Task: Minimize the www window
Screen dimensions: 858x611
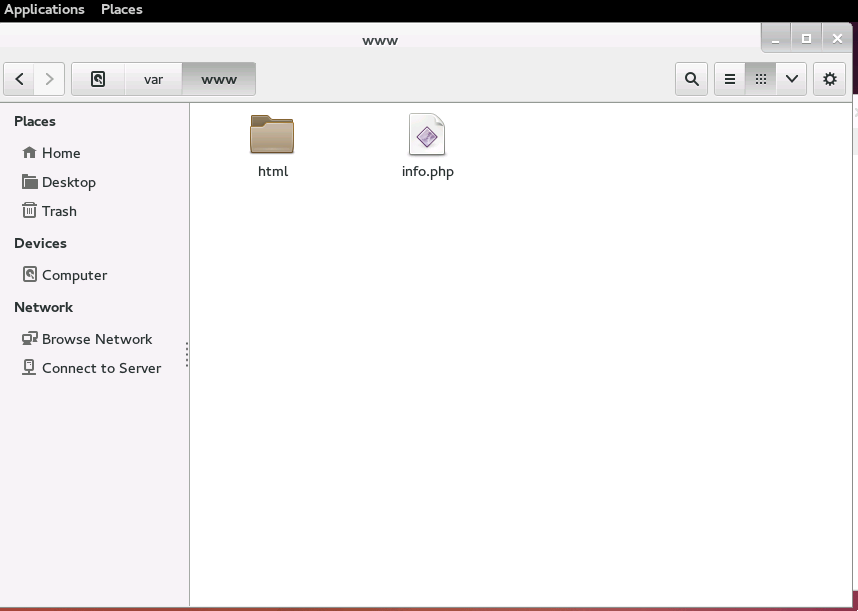Action: 776,38
